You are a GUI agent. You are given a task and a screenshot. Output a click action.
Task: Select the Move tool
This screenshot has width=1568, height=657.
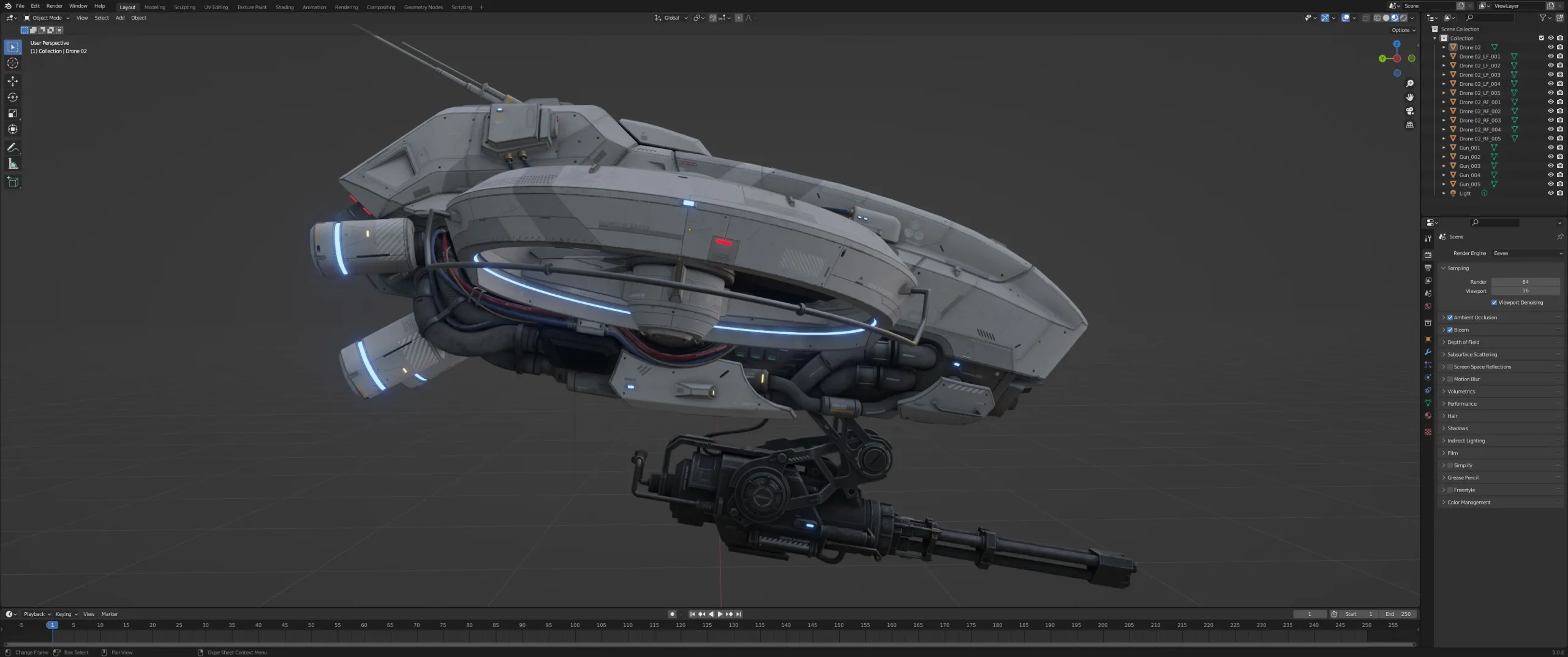pyautogui.click(x=12, y=81)
